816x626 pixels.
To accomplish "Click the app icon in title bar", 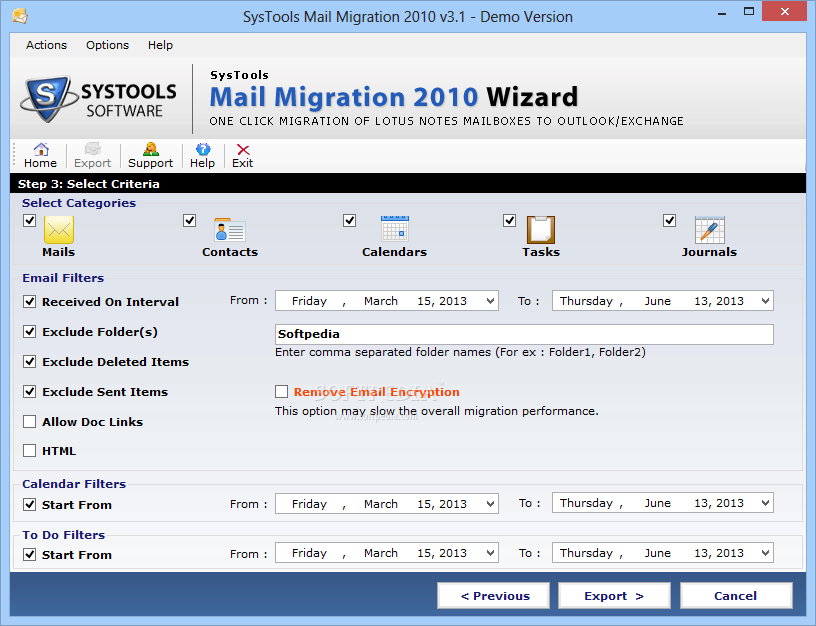I will point(20,17).
